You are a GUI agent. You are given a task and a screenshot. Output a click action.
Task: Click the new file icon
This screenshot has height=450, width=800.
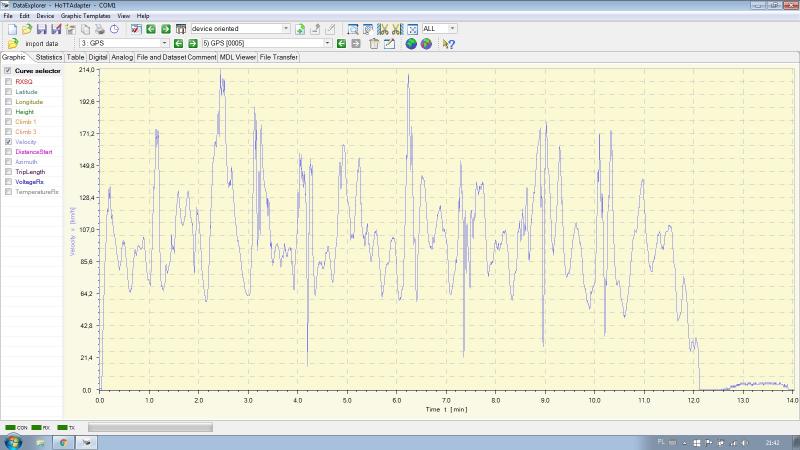tap(12, 29)
